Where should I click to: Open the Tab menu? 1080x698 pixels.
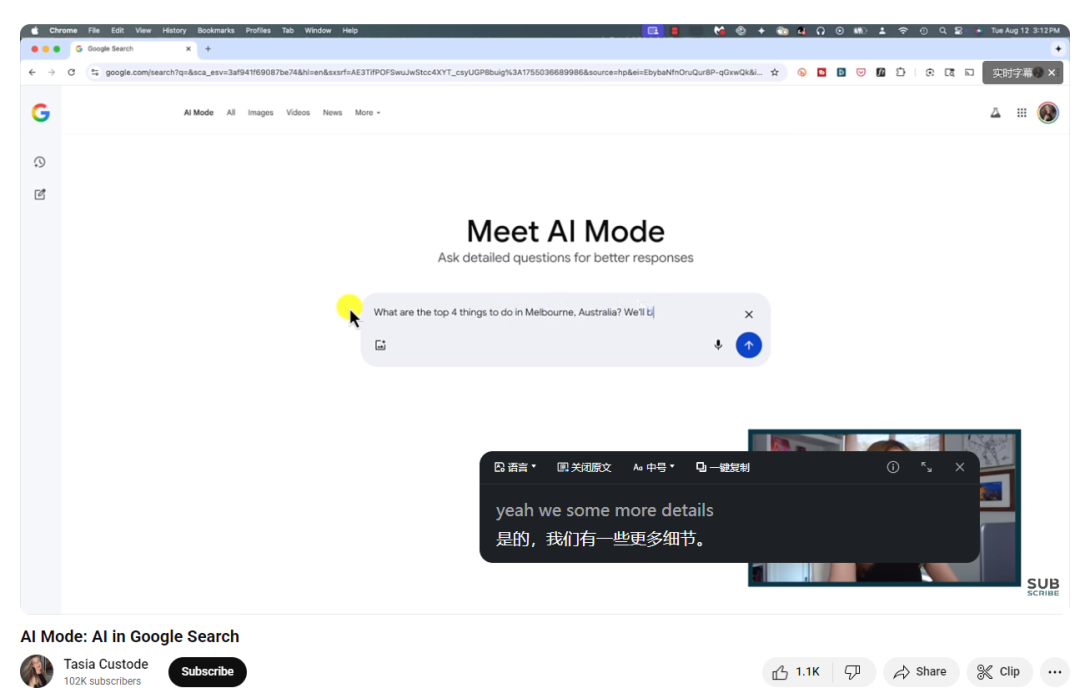tap(288, 30)
